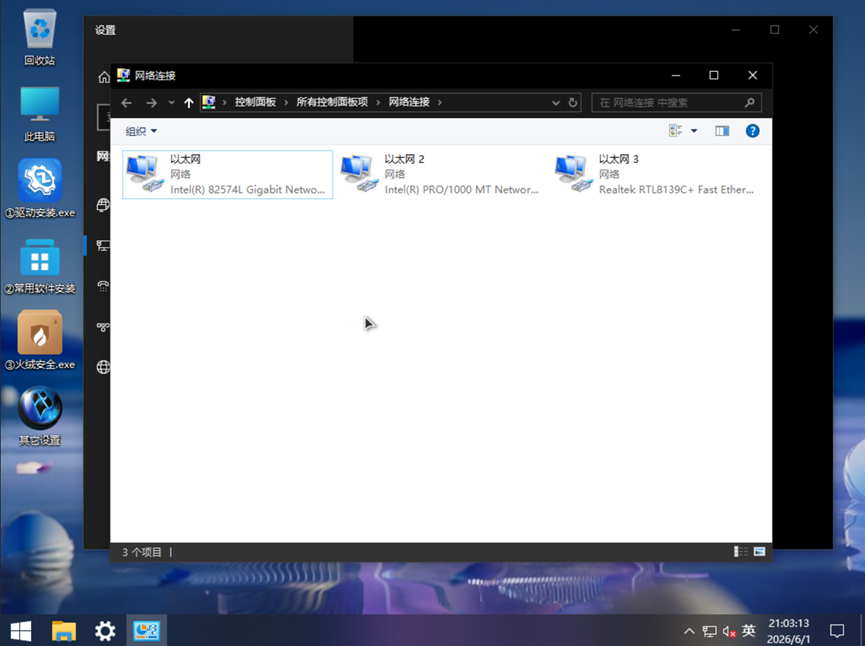Viewport: 865px width, 646px height.
Task: Open the more view options dropdown arrow
Action: 694,131
